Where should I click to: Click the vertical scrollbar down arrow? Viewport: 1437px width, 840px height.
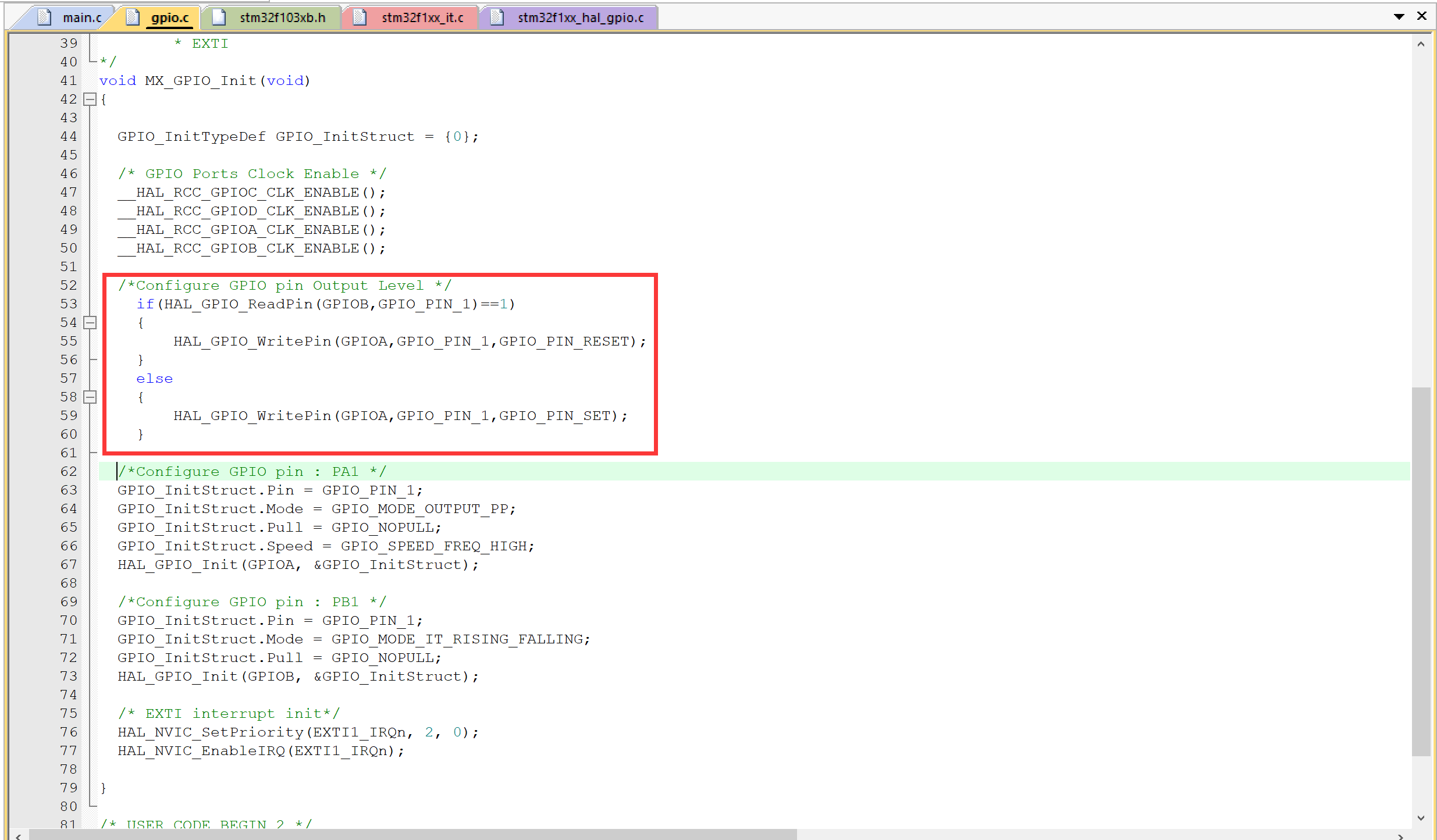(1420, 817)
